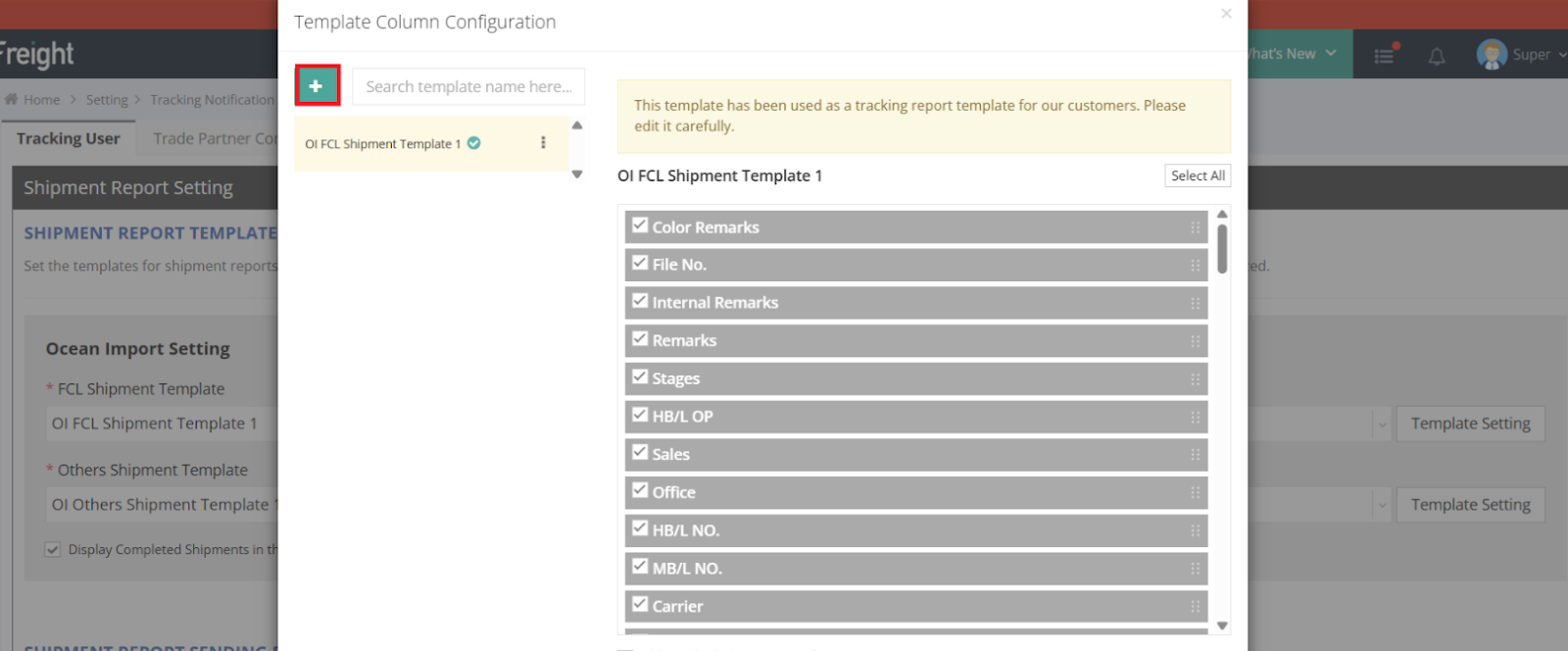The width and height of the screenshot is (1568, 651).
Task: Open the task list icon in header
Action: [x=1384, y=56]
